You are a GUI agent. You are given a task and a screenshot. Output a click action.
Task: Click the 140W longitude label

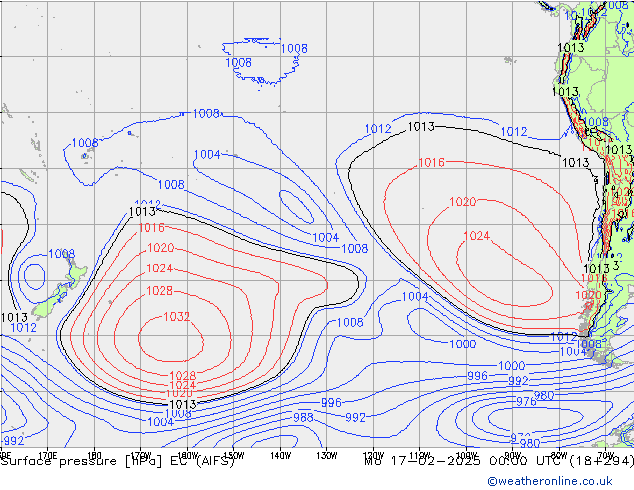280,456
